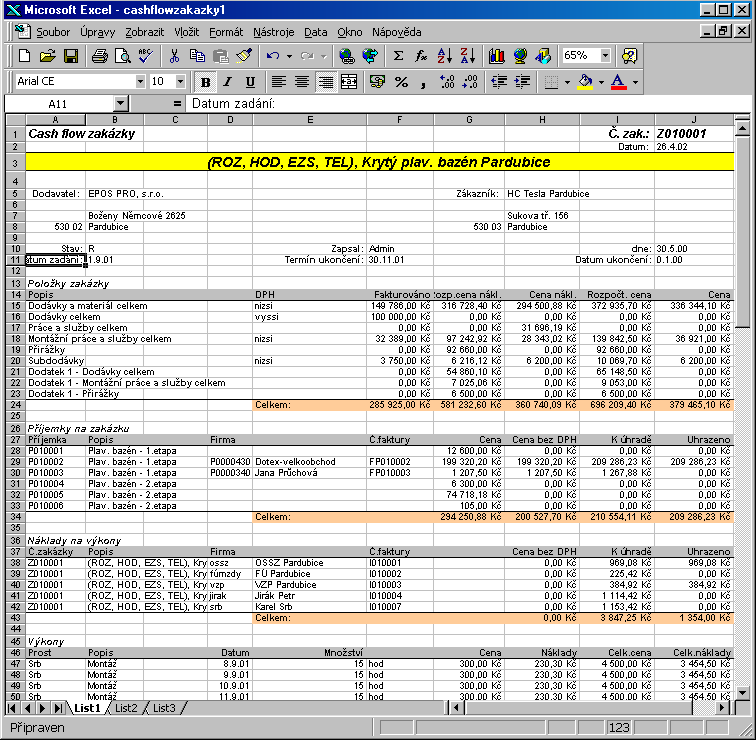Expand the font name dropdown
This screenshot has height=740, width=756.
pyautogui.click(x=140, y=81)
